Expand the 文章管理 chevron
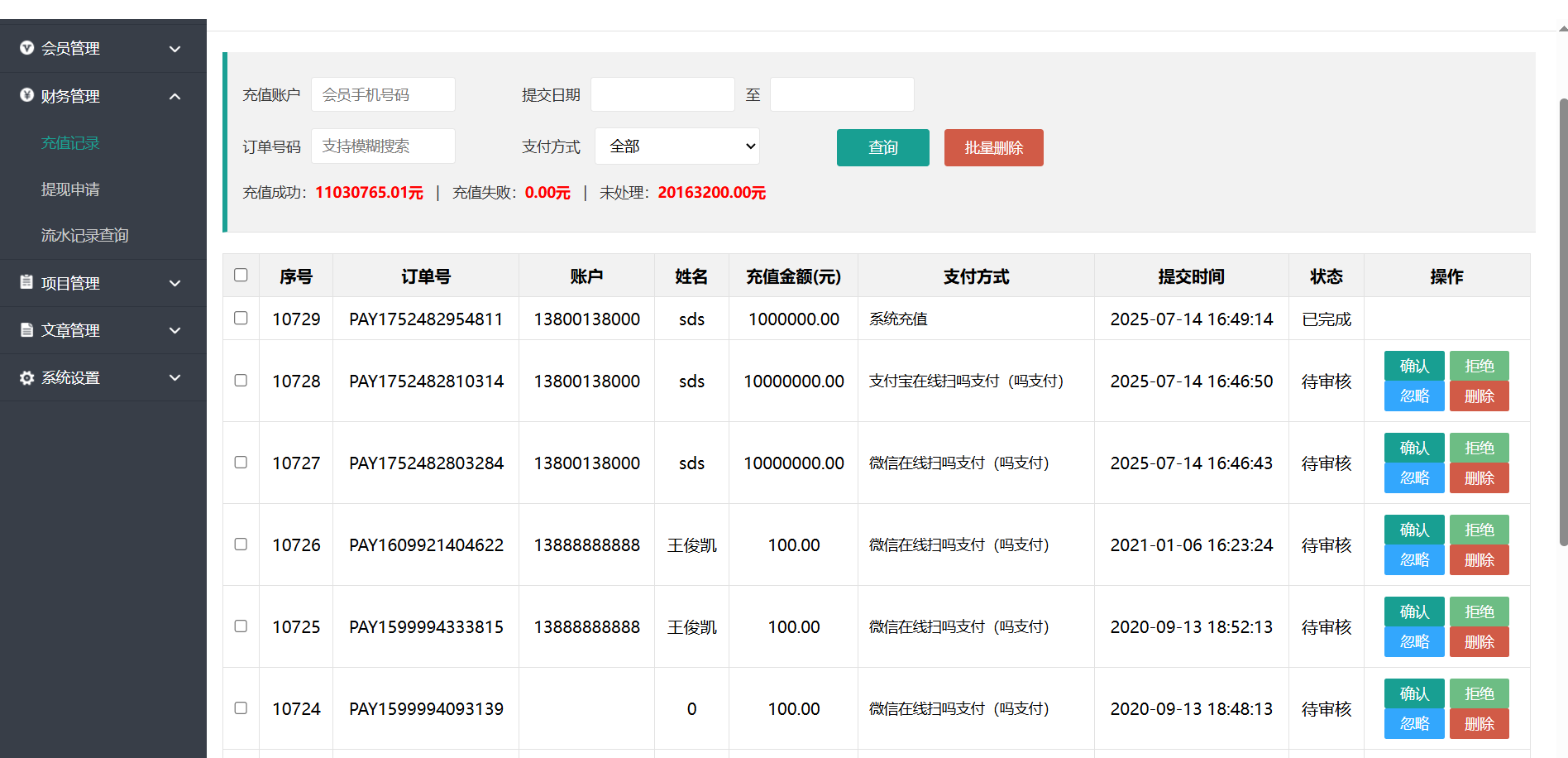This screenshot has width=1568, height=758. tap(175, 330)
